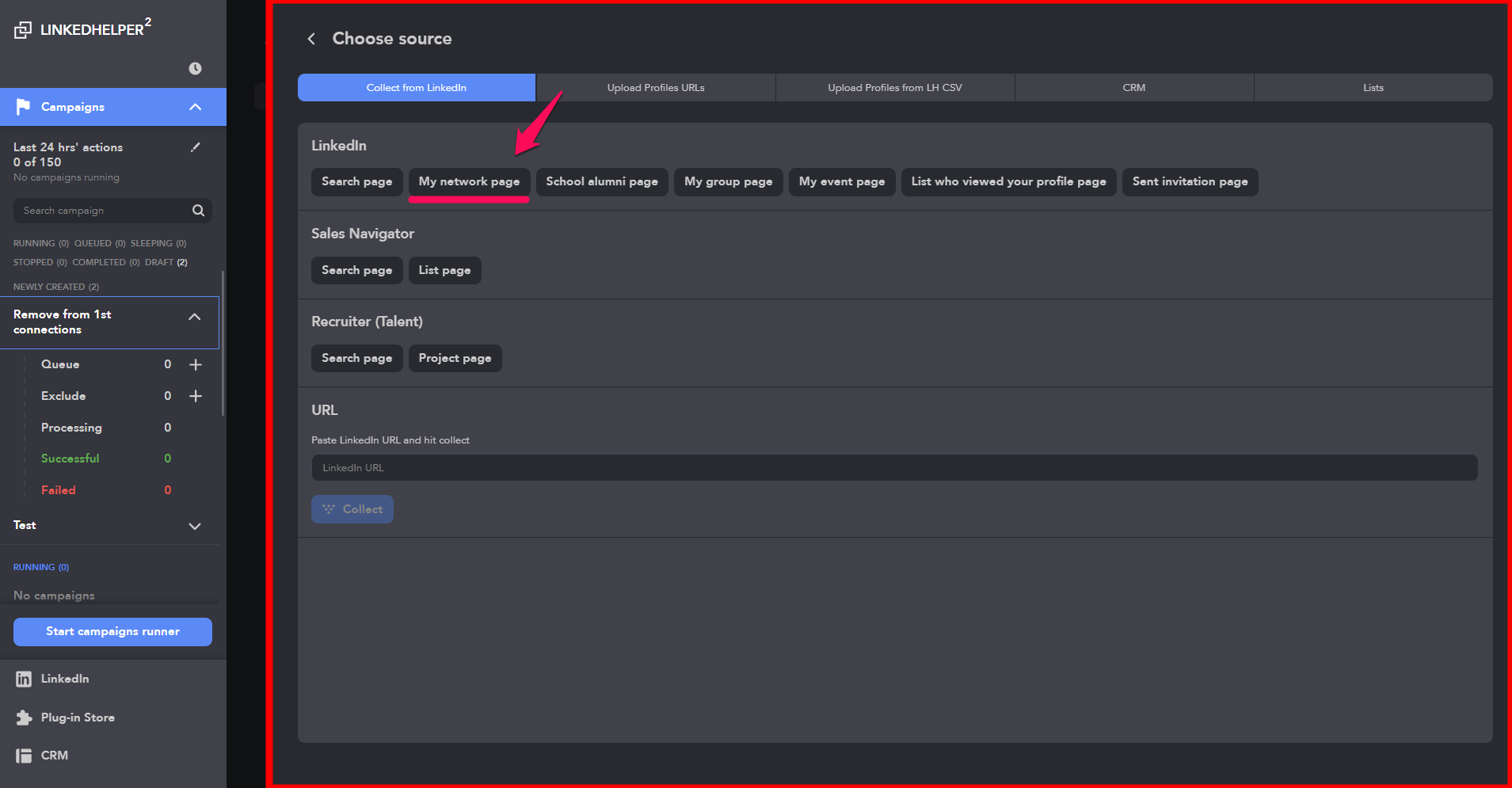The height and width of the screenshot is (788, 1512).
Task: Choose Sales Navigator List page
Action: click(445, 271)
